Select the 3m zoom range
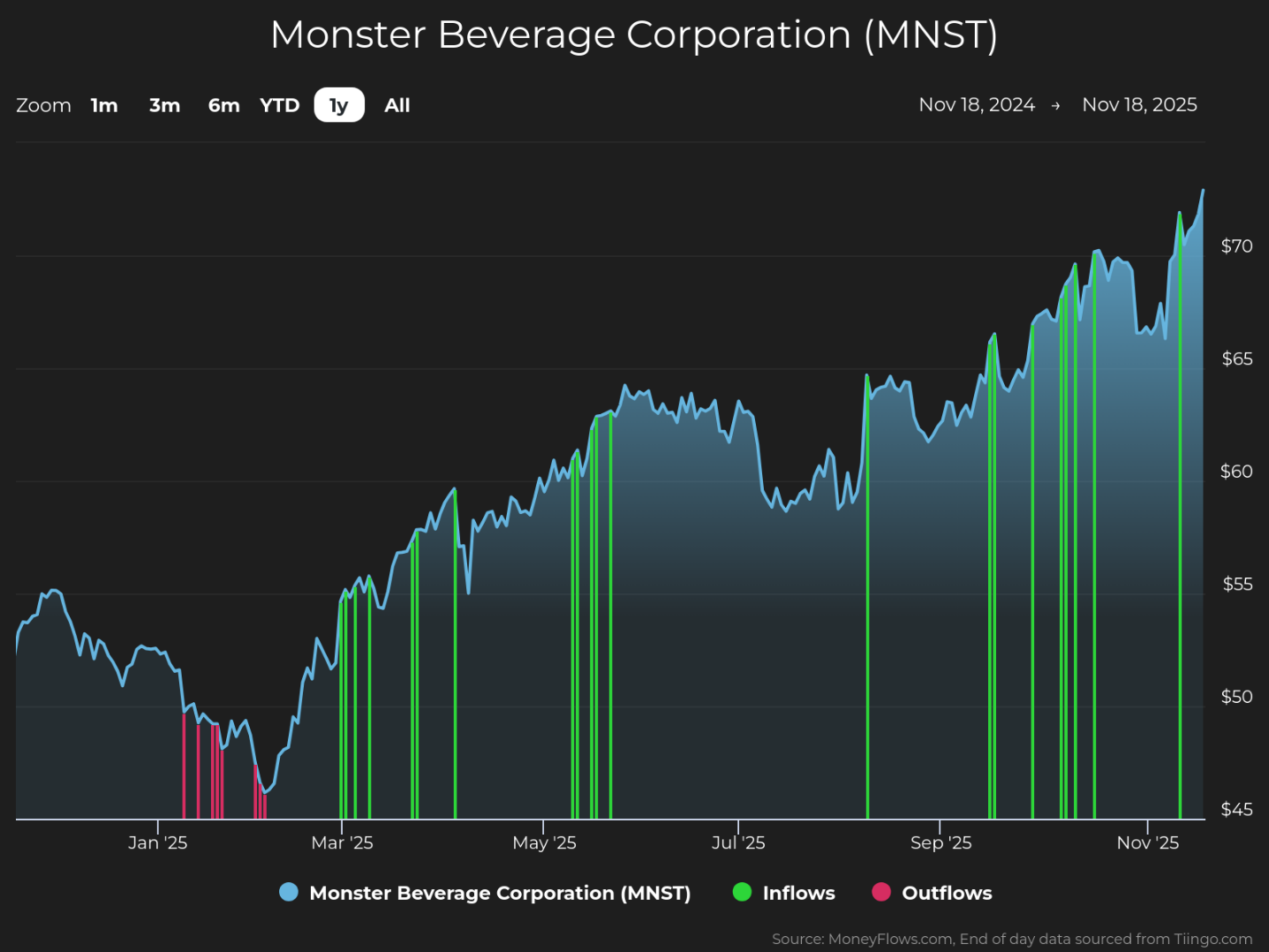This screenshot has height=952, width=1269. (164, 105)
